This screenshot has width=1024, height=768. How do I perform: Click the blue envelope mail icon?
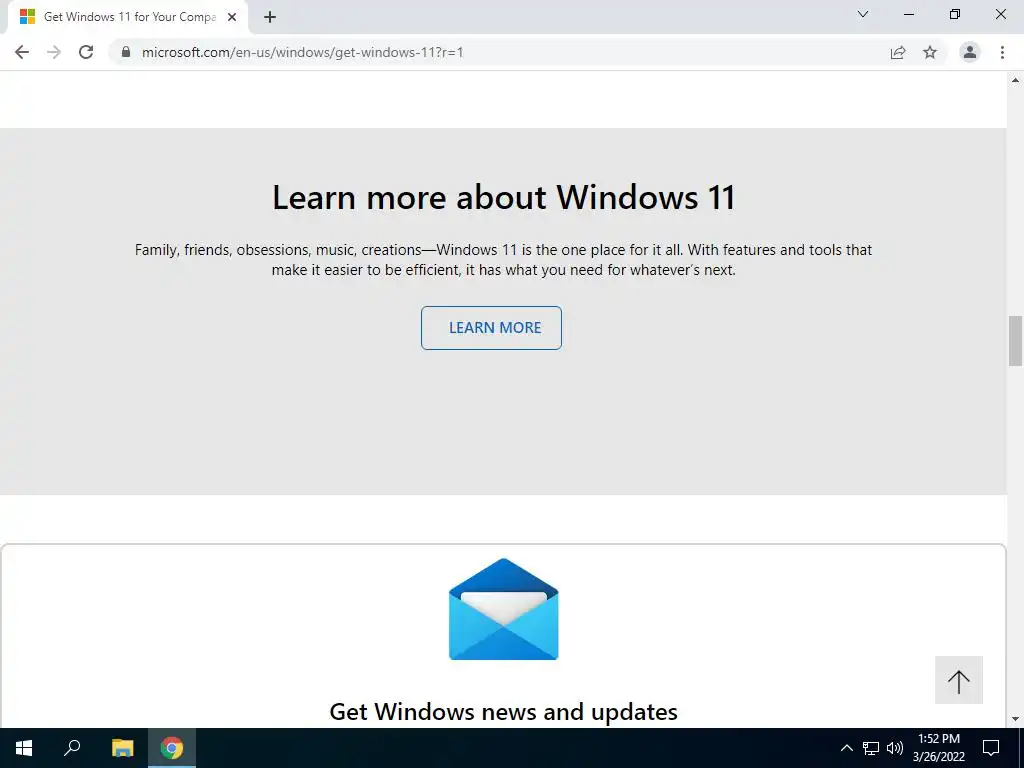tap(504, 609)
